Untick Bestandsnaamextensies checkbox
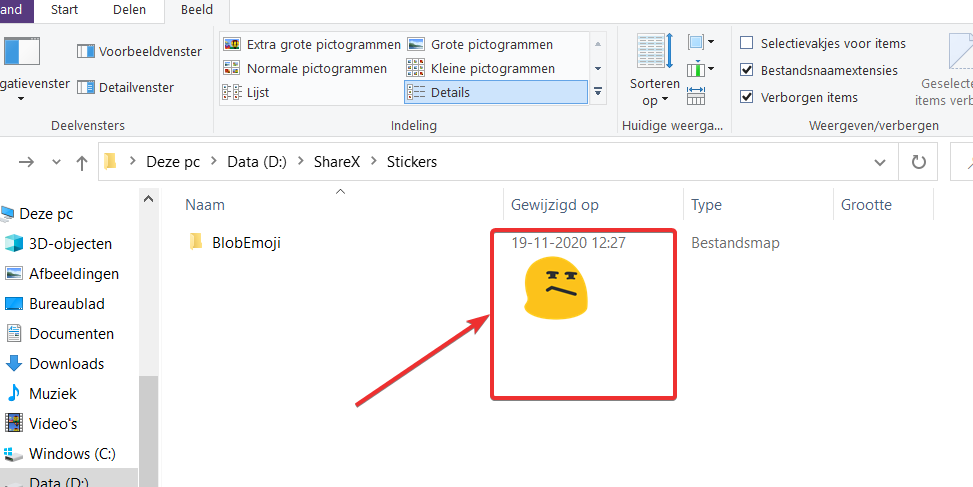Viewport: 973px width, 487px height. pyautogui.click(x=747, y=70)
